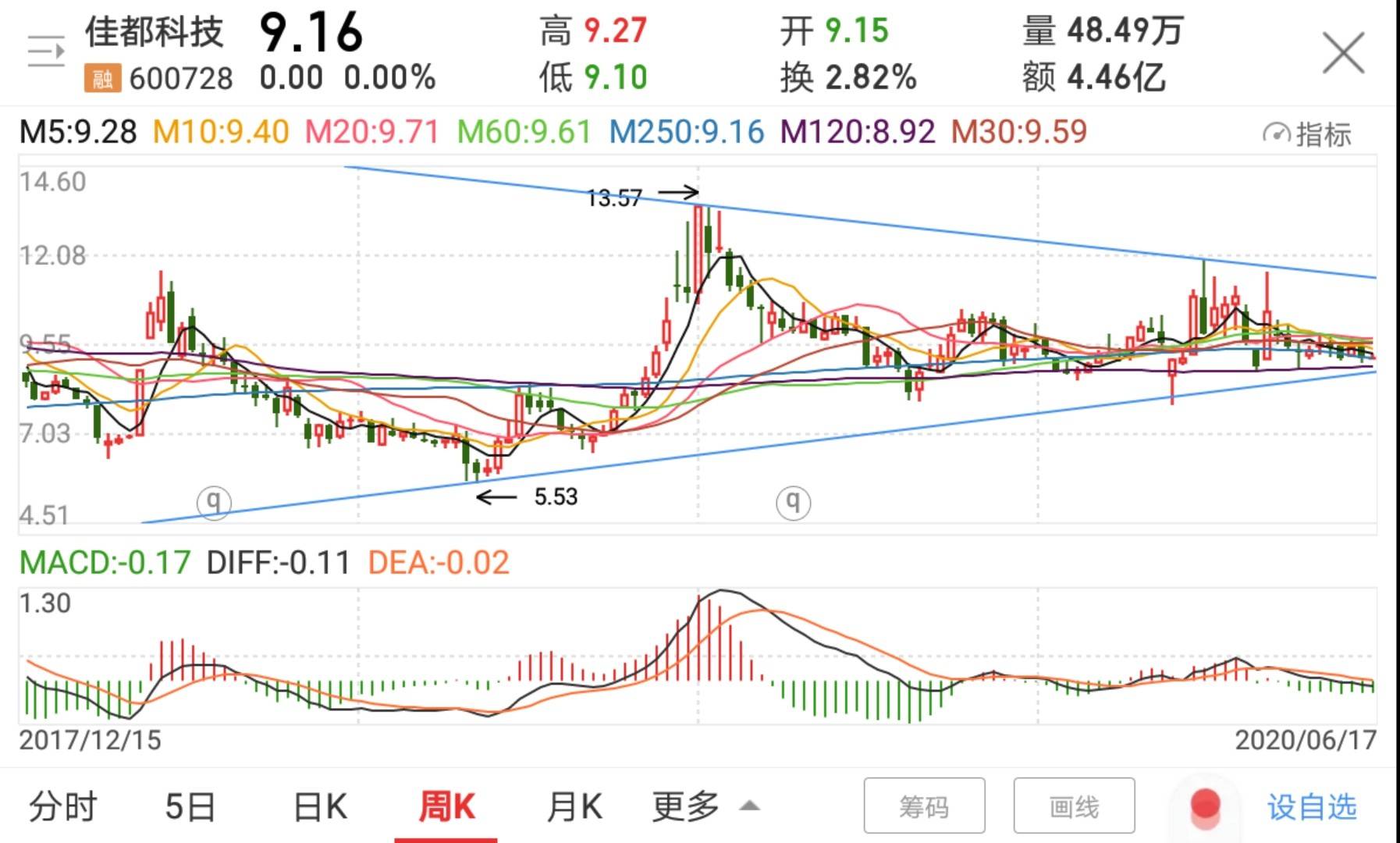The image size is (1400, 843).
Task: Click the stock name 佳都科技
Action: click(153, 33)
